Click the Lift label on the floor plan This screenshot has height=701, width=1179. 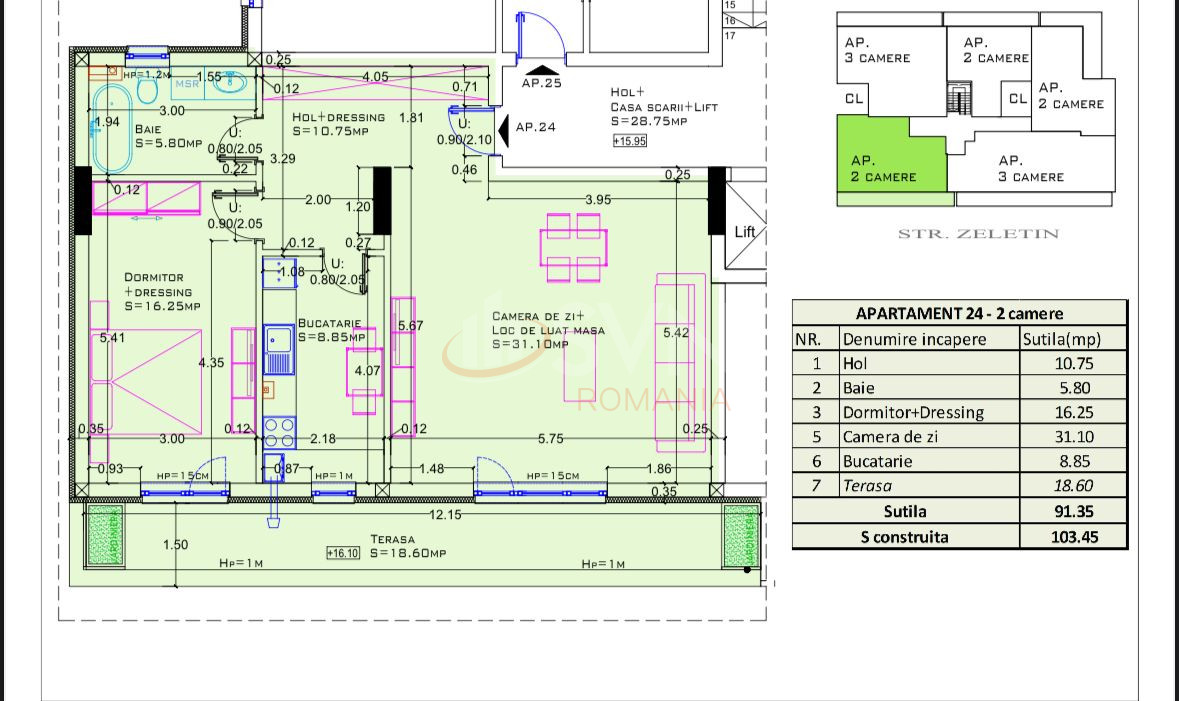pyautogui.click(x=744, y=232)
